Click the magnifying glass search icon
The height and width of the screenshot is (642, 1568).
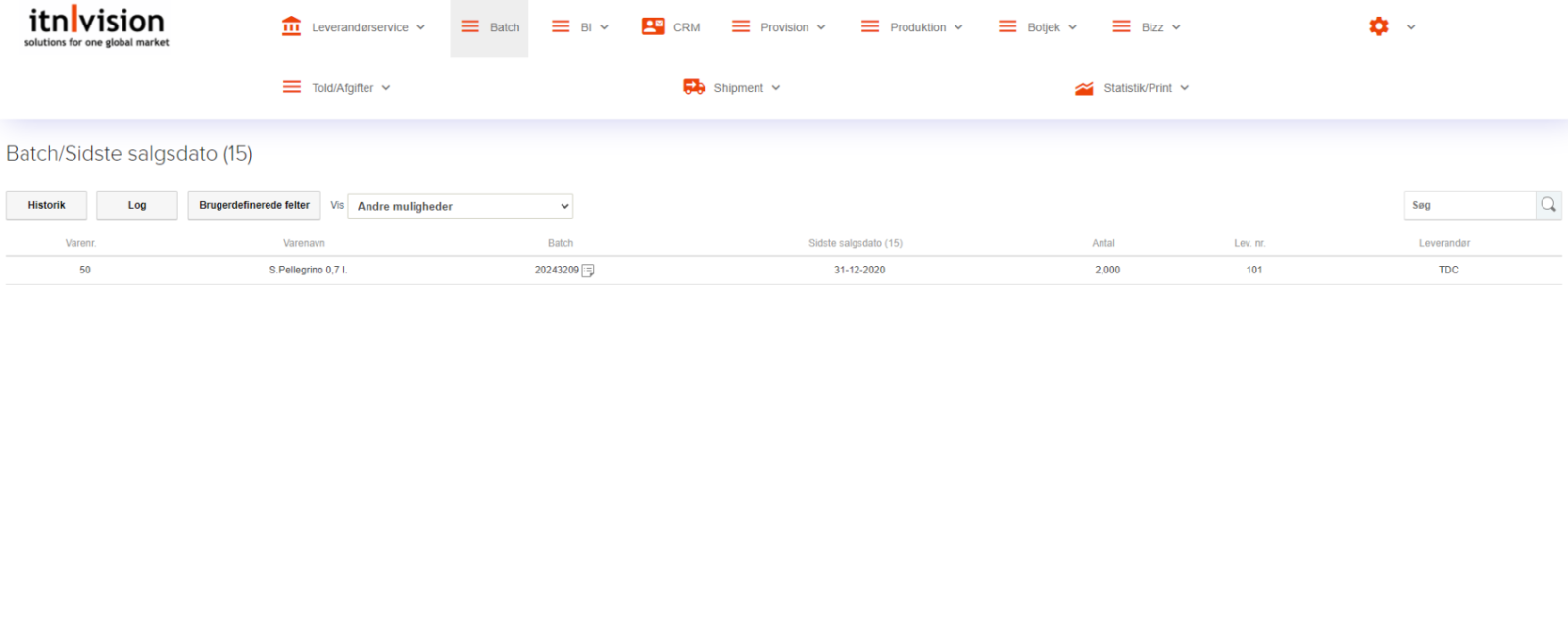(1548, 205)
